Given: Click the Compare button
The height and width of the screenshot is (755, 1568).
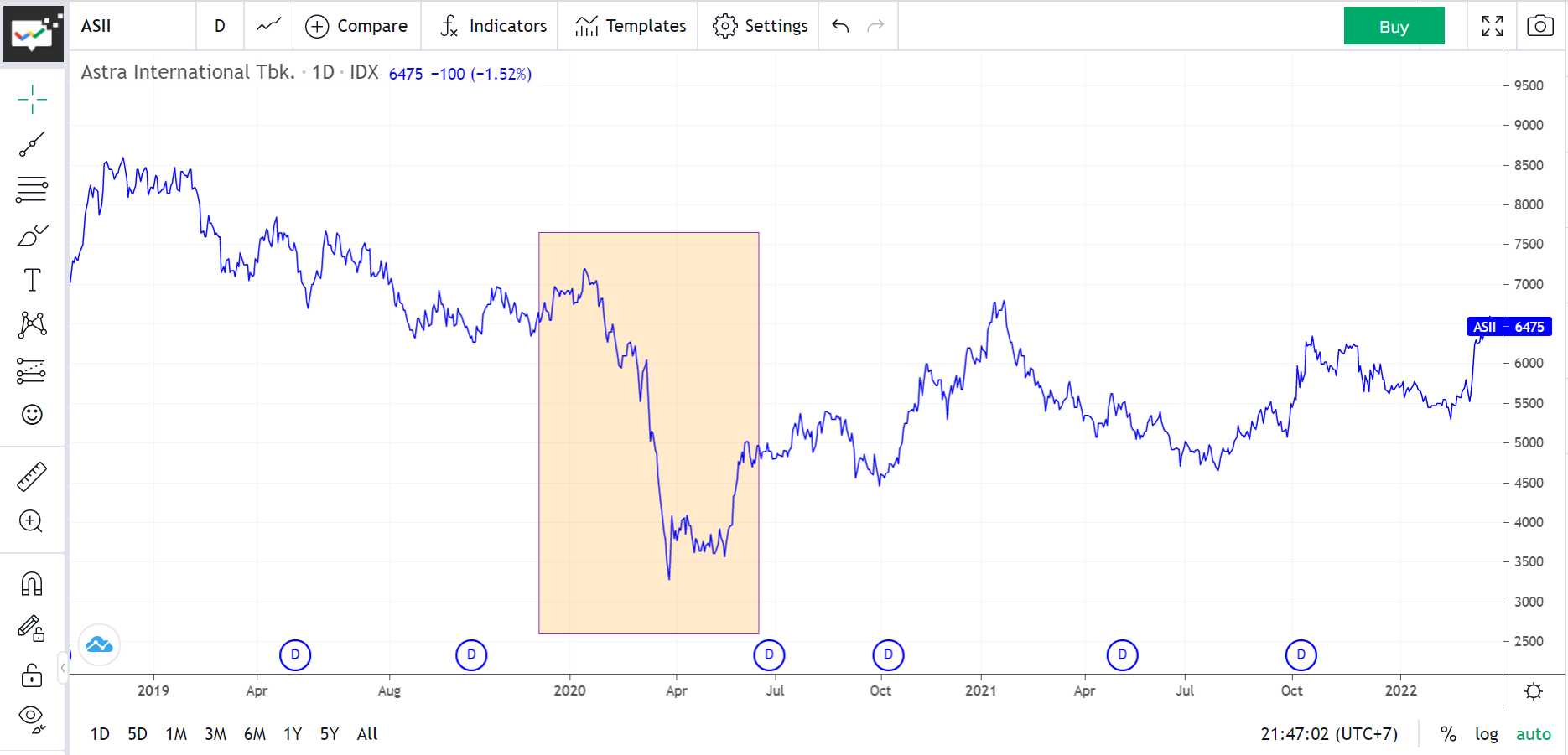Looking at the screenshot, I should tap(356, 26).
